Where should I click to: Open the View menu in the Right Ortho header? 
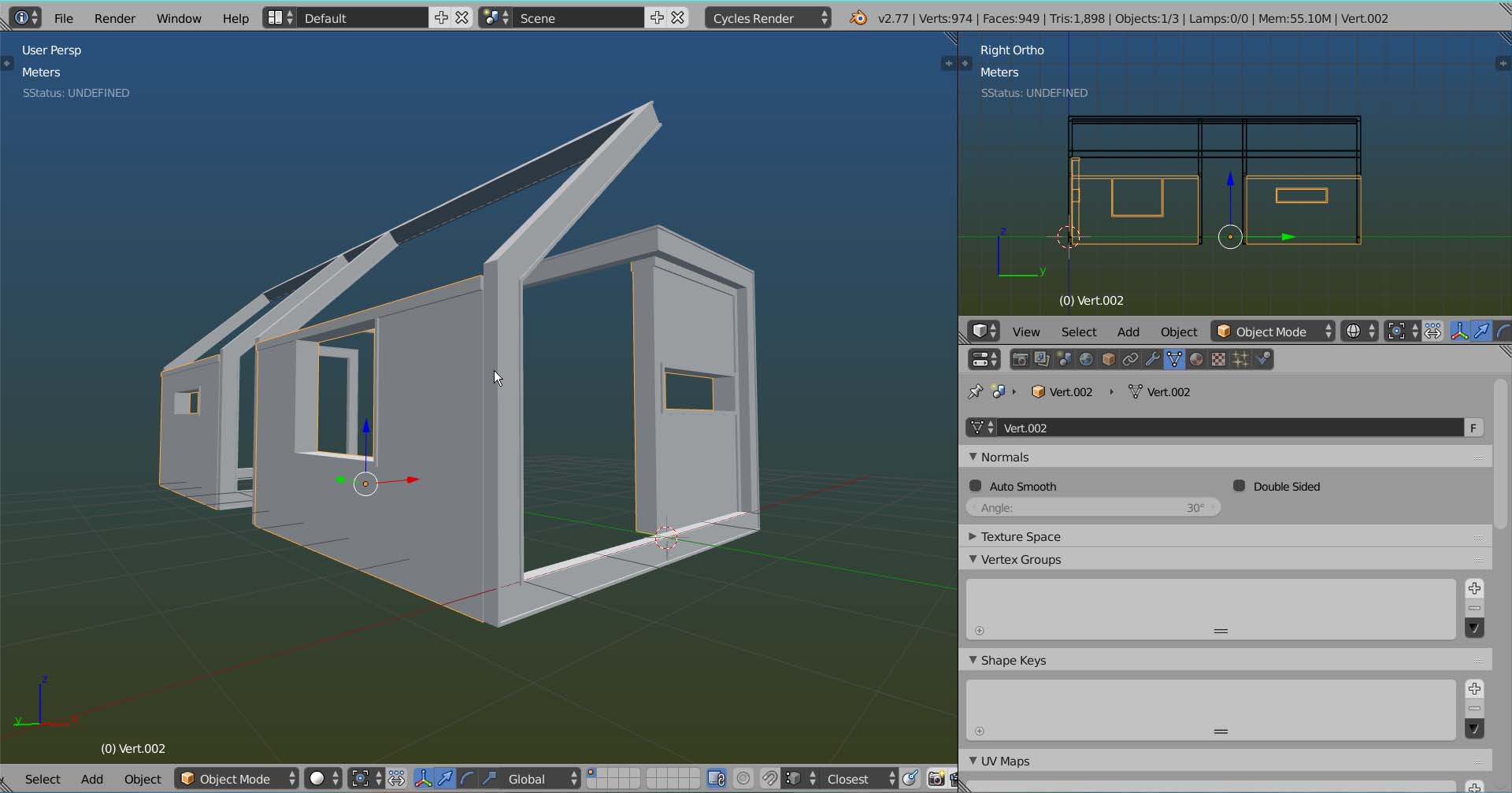tap(1026, 332)
